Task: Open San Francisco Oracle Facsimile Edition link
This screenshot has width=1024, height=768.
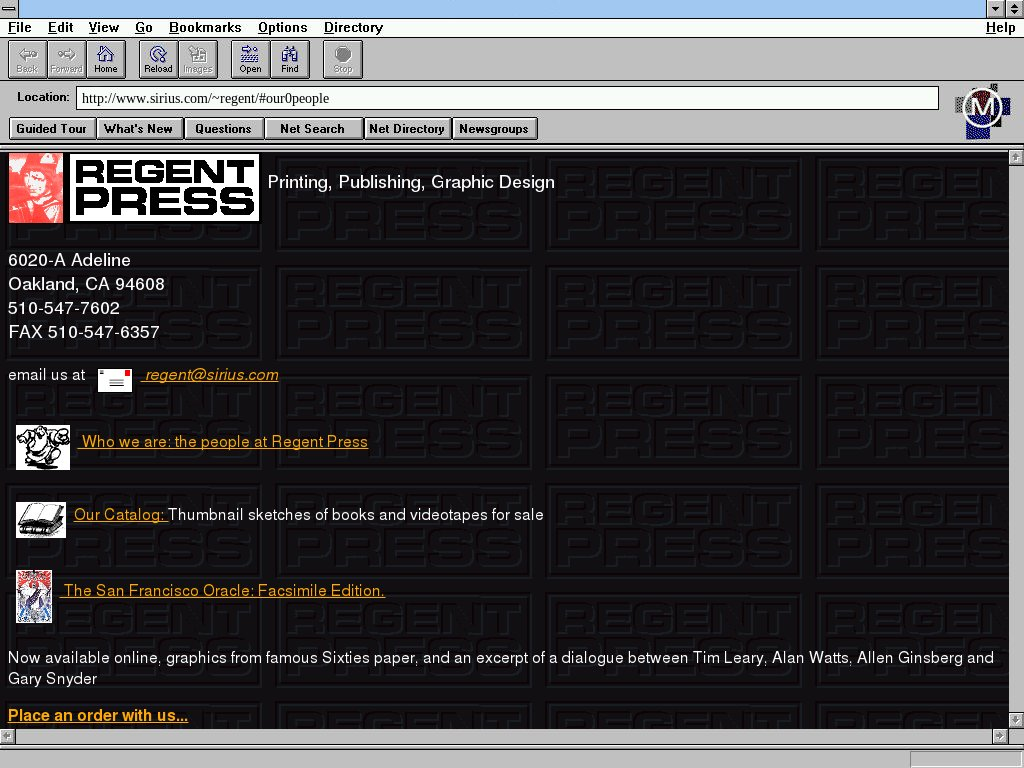Action: click(x=224, y=591)
